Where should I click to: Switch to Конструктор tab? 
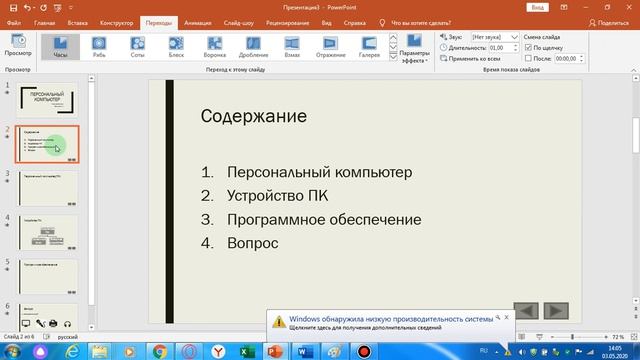pyautogui.click(x=117, y=23)
